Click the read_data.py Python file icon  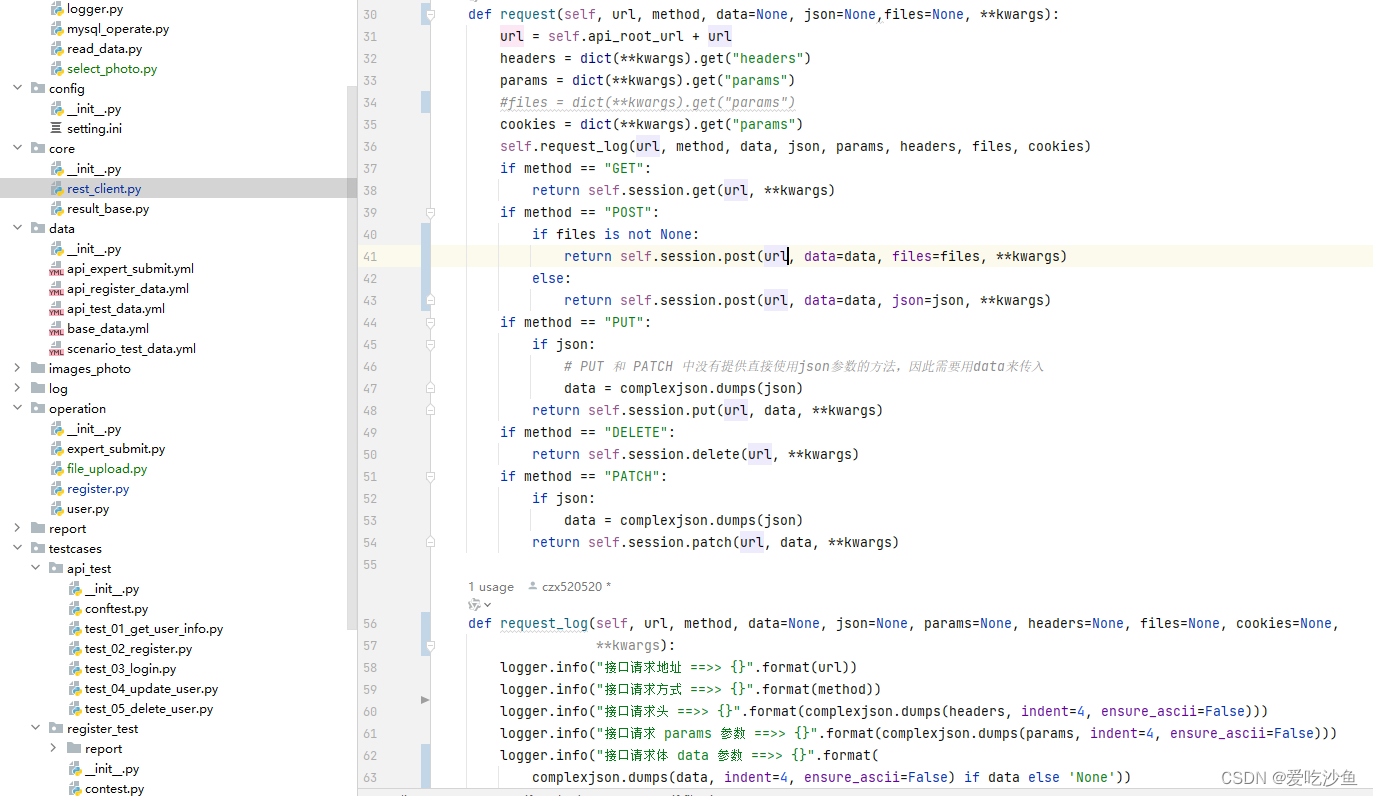pos(57,49)
